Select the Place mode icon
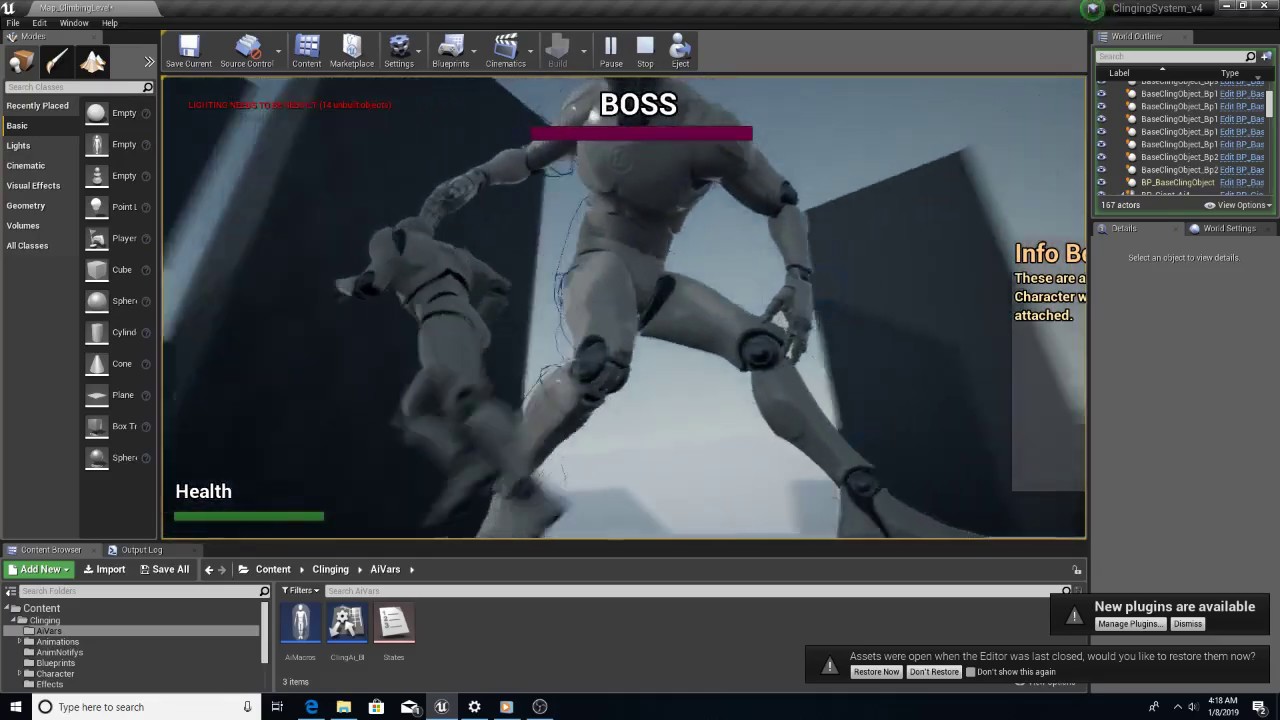Viewport: 1280px width, 720px height. pyautogui.click(x=21, y=62)
